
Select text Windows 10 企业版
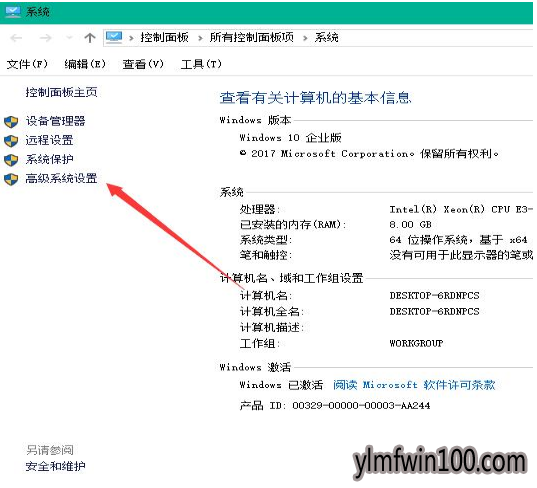[290, 138]
